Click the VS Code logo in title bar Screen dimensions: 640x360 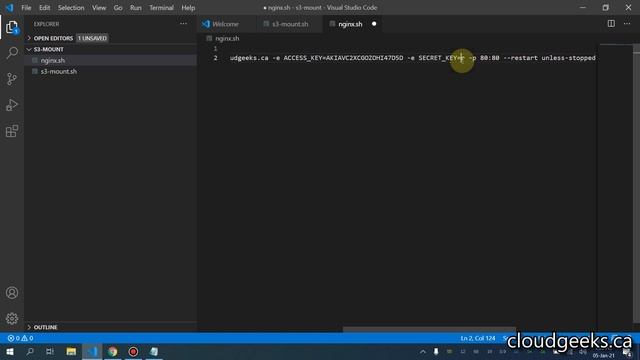(9, 7)
